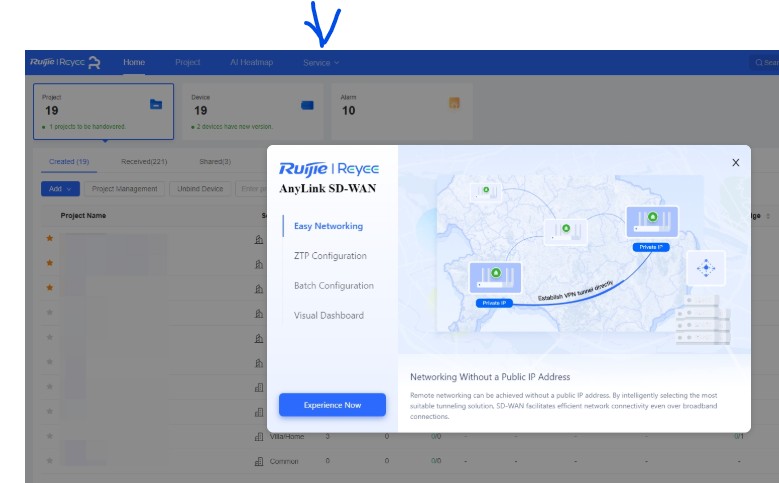Open the AI Heatmap nav item
Screen dimensions: 779x483
click(x=251, y=62)
